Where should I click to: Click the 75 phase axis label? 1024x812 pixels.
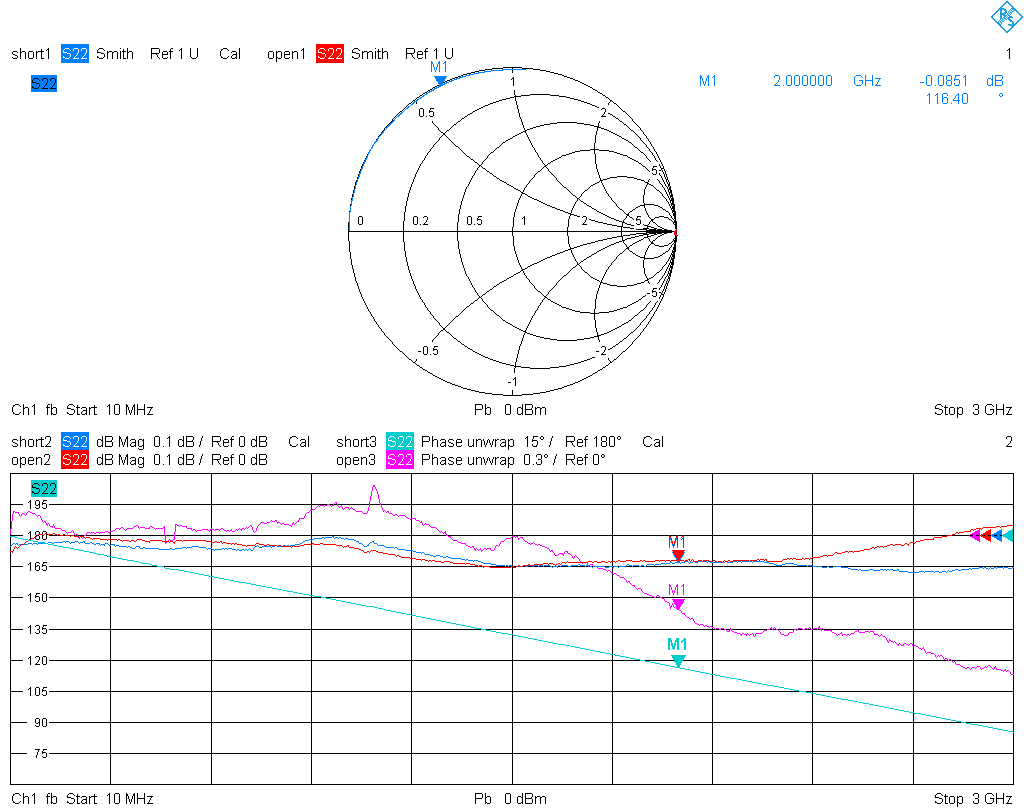tap(40, 753)
